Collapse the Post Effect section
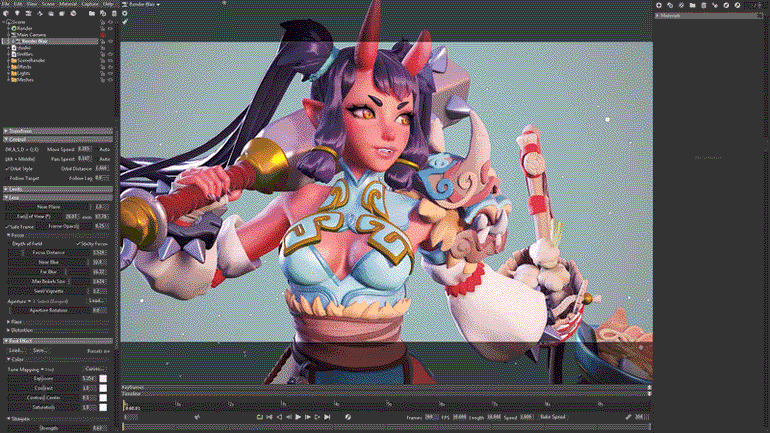The height and width of the screenshot is (433, 770). pos(5,341)
